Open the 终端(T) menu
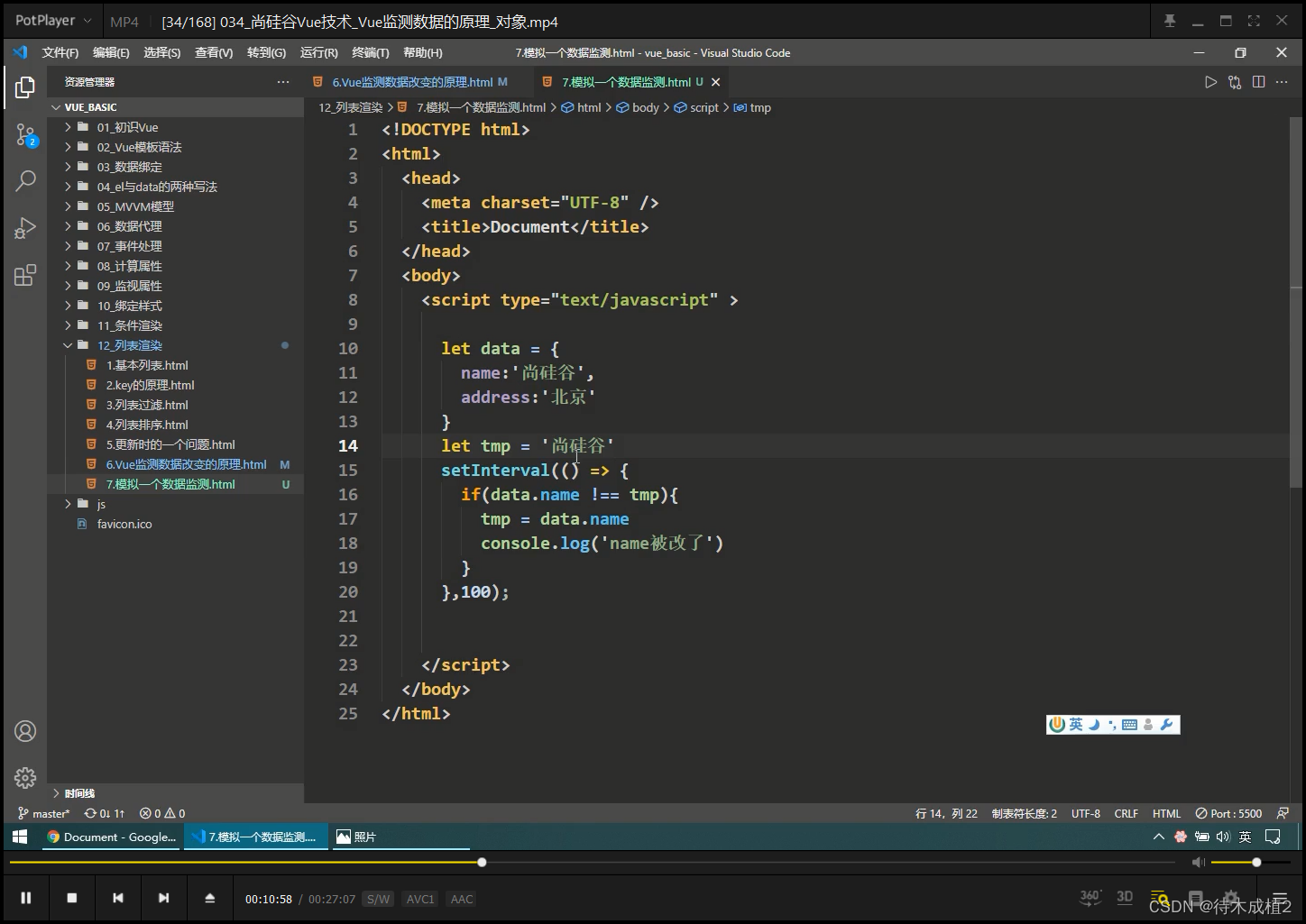Screen dimensions: 1306x924 (371, 53)
